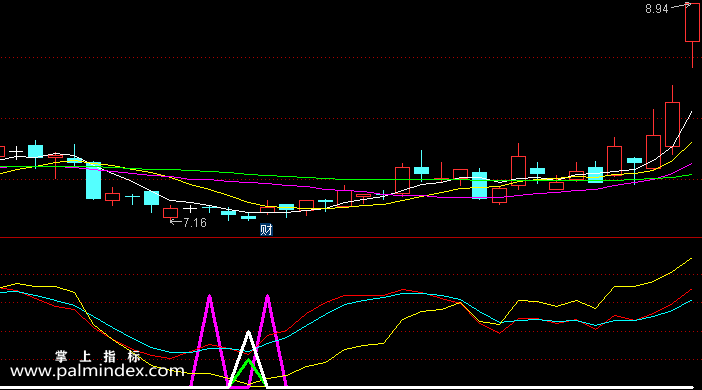Click the second magenta spike peak in indicator
This screenshot has height=390, width=702.
coord(267,297)
